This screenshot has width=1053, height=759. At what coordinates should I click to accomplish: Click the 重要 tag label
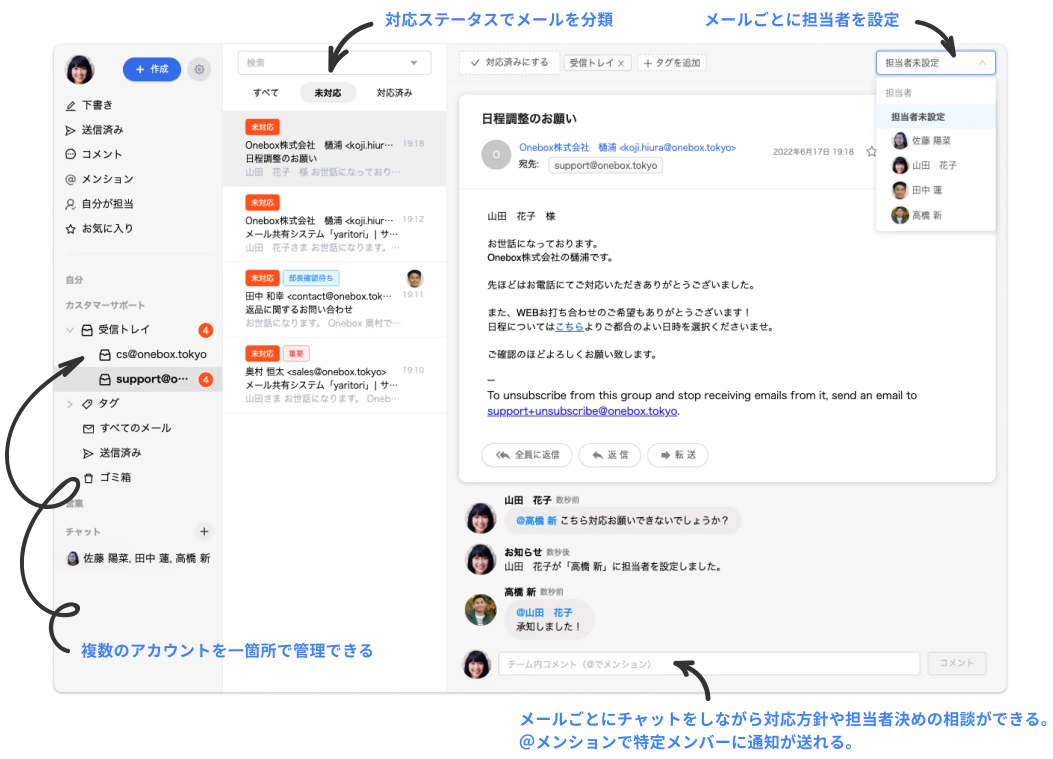click(296, 353)
